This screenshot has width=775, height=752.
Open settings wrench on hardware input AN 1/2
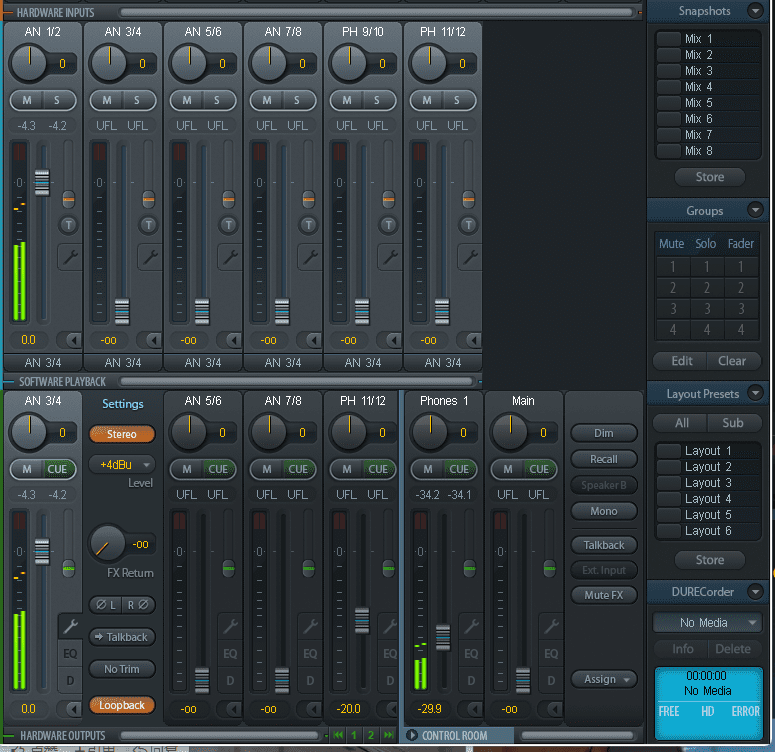click(x=70, y=257)
